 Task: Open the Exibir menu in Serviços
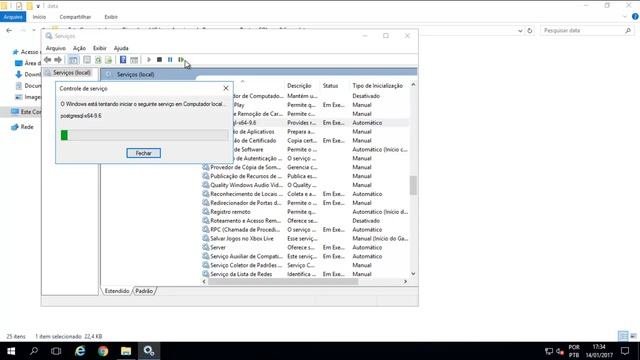[100, 48]
